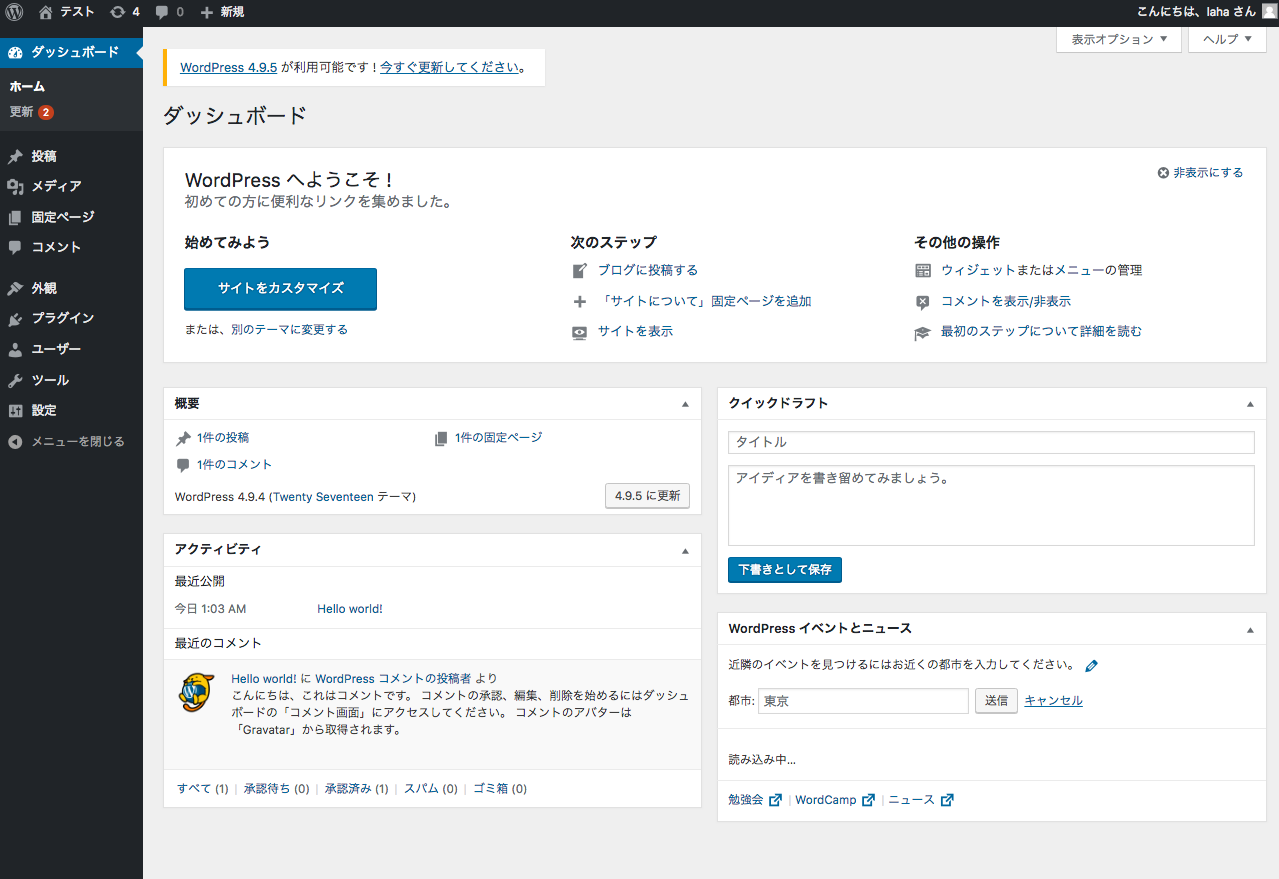Open the WordCamp external link
This screenshot has height=879, width=1279.
point(835,800)
